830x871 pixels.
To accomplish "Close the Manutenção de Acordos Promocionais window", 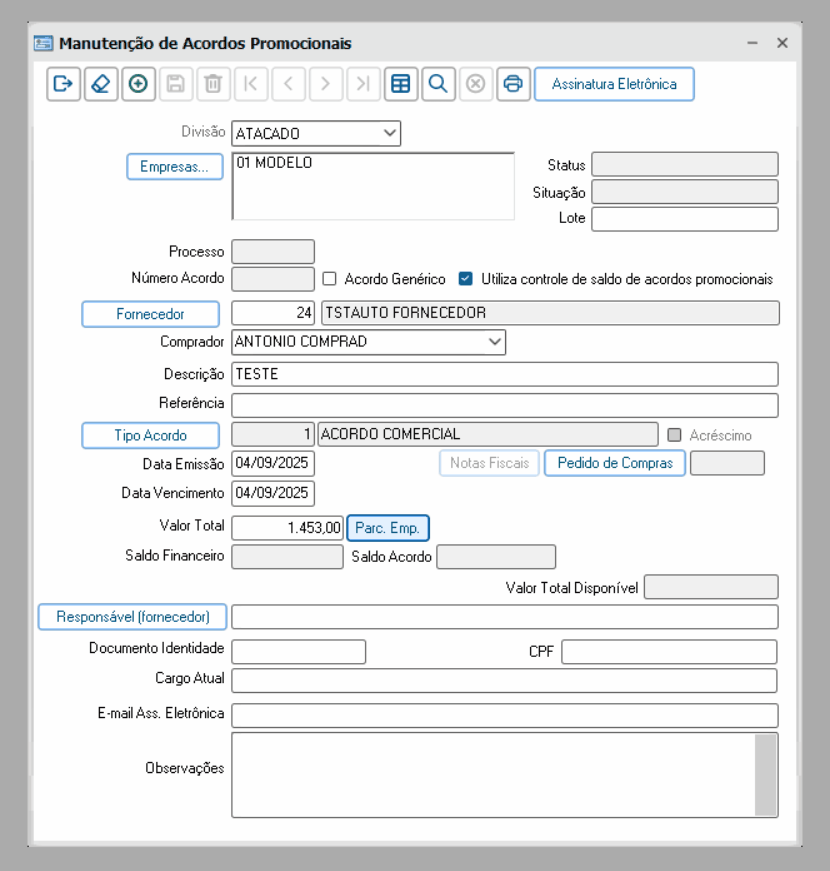I will (782, 43).
